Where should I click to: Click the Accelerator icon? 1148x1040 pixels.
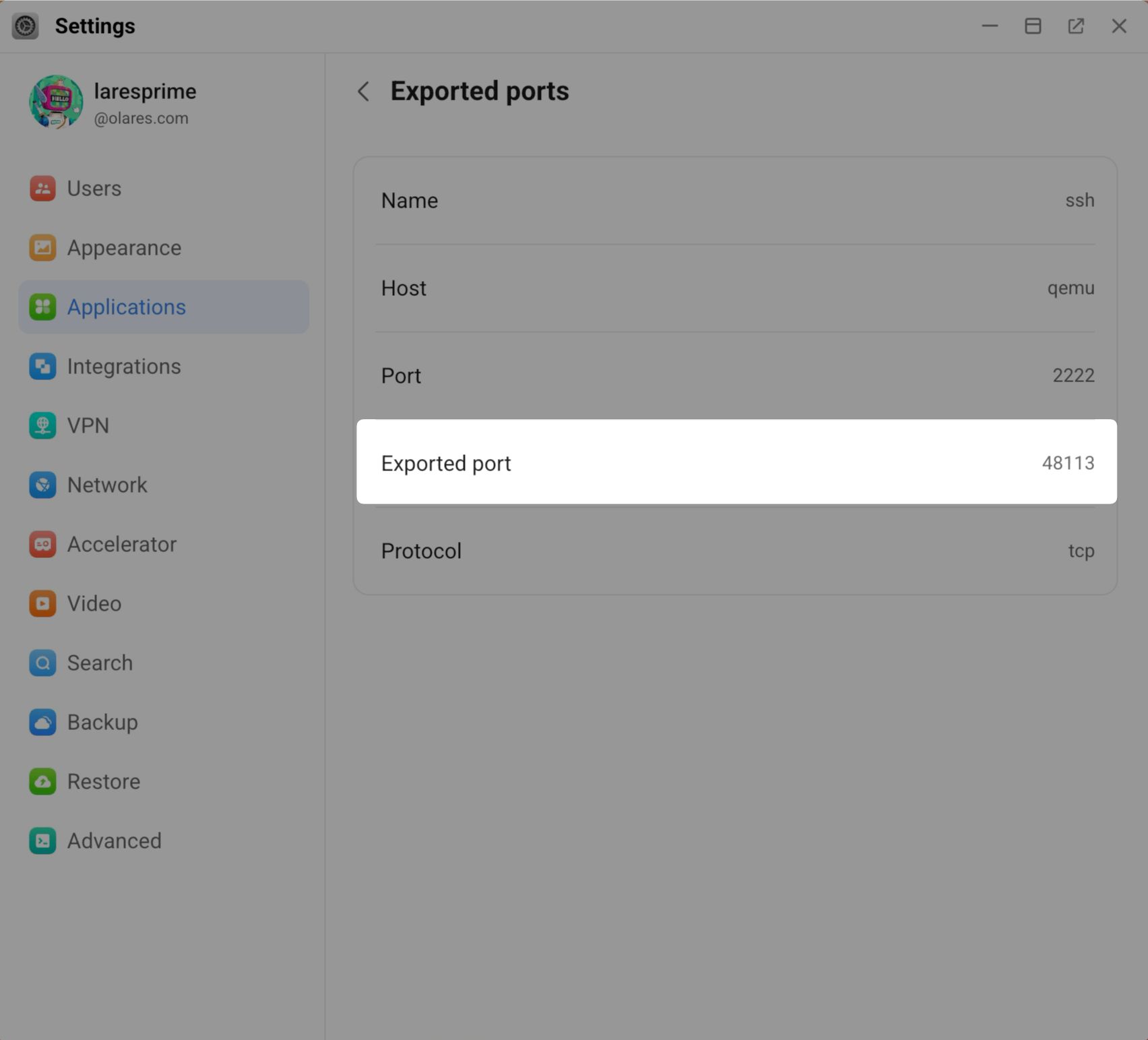point(42,545)
